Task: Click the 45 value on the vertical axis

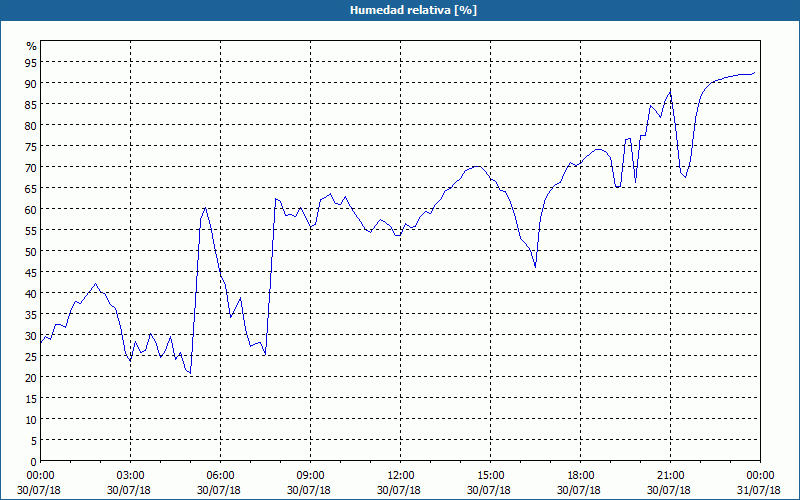Action: coord(31,272)
